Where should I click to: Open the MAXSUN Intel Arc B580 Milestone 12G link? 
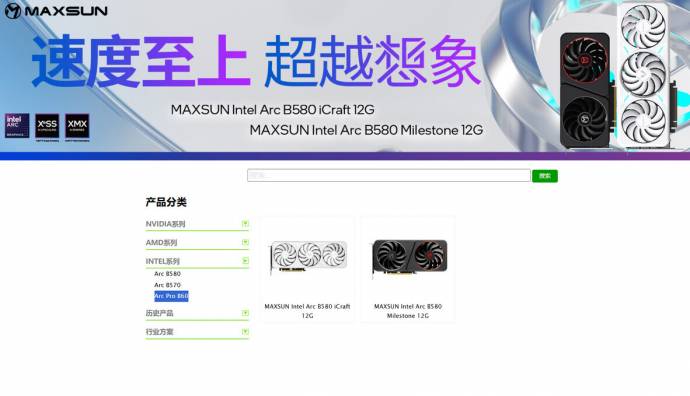click(x=408, y=311)
